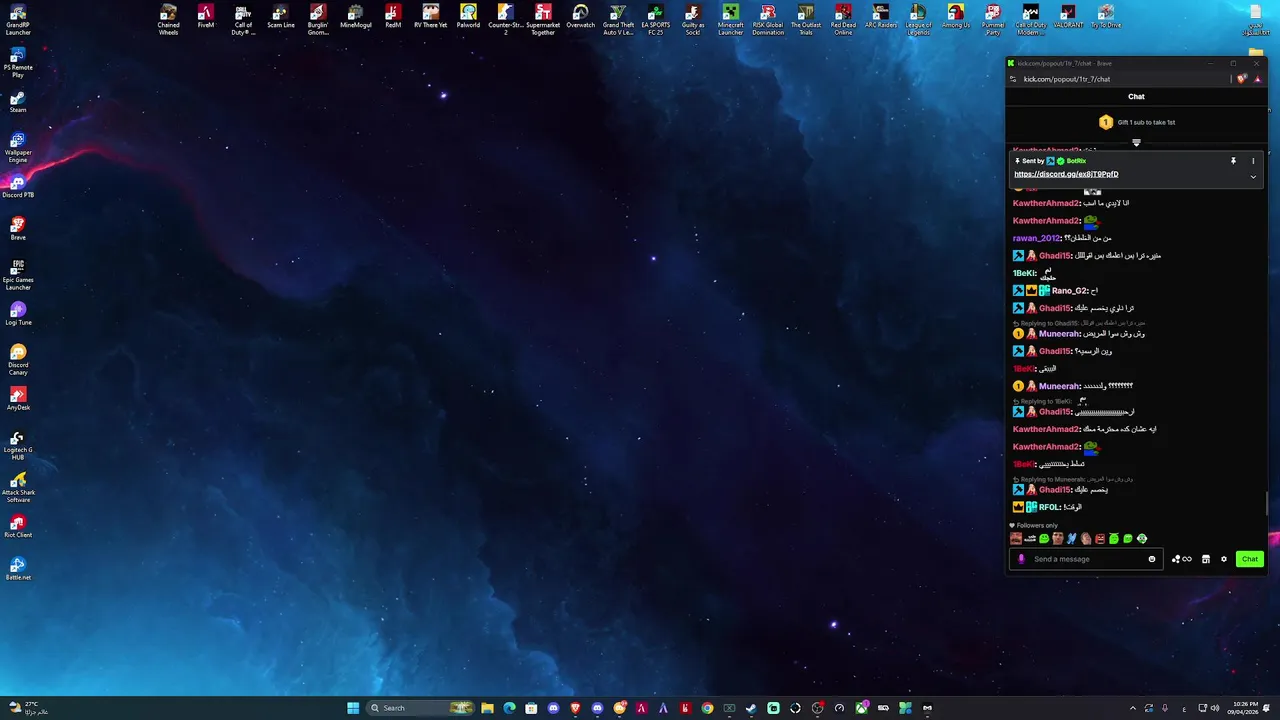Click the kick.com address bar URL

[1067, 79]
